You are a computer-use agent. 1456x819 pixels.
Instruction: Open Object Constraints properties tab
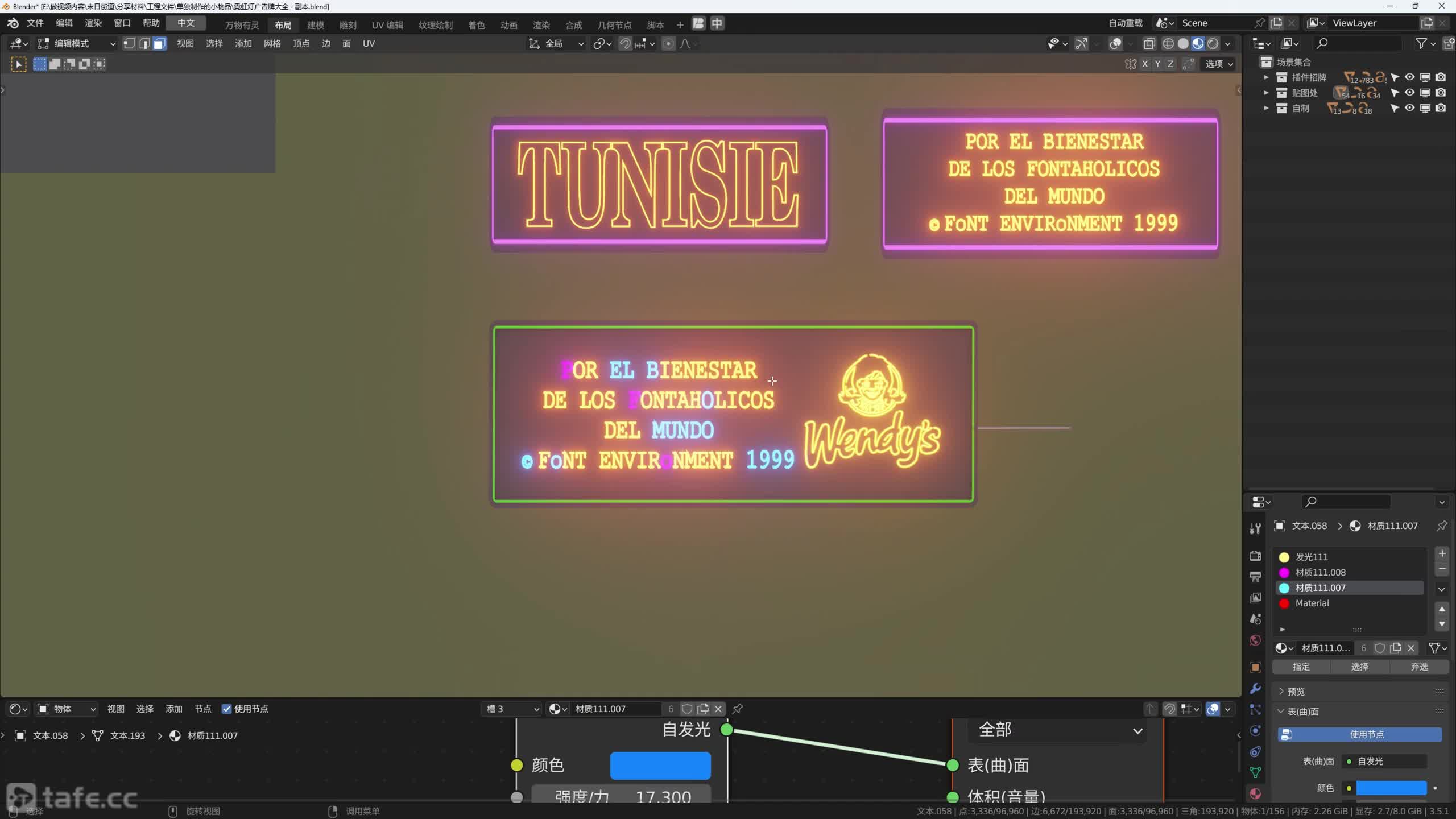(1255, 751)
